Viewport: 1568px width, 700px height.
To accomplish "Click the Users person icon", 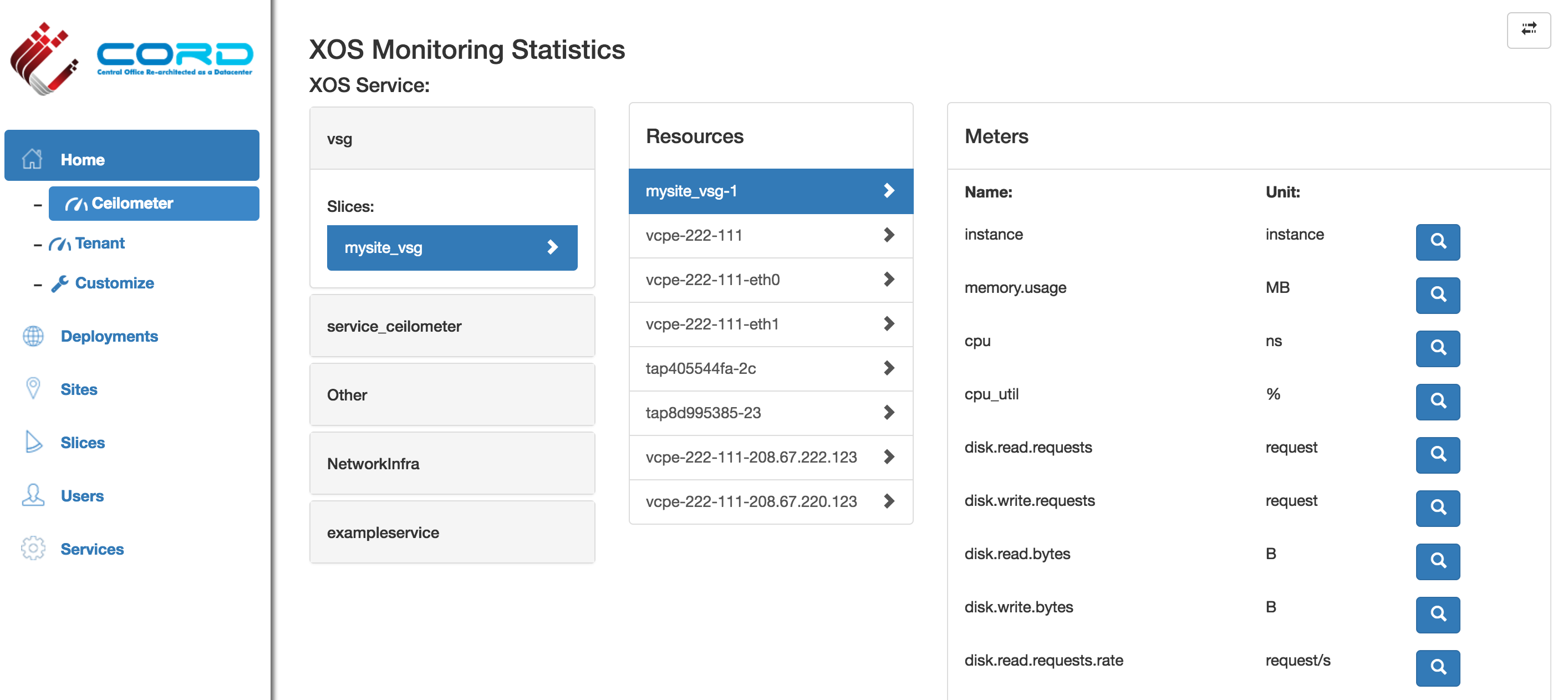I will point(33,495).
